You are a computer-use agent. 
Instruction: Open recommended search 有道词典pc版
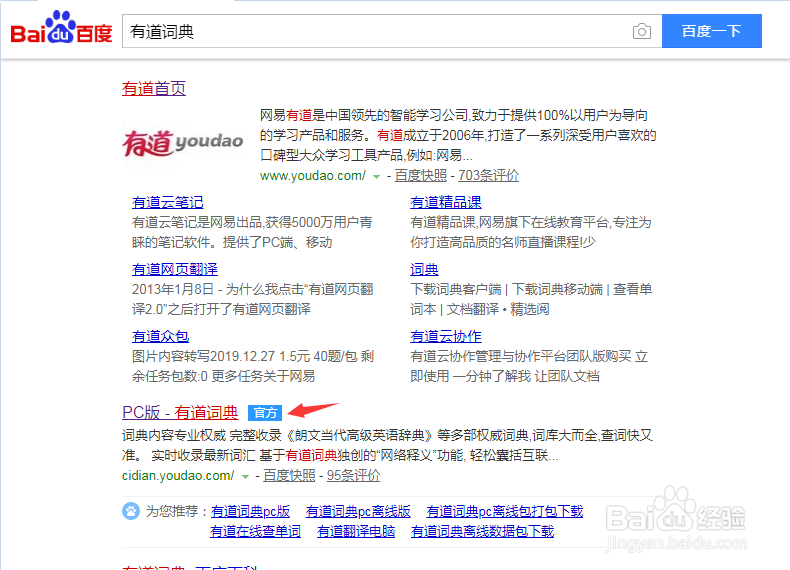[250, 512]
